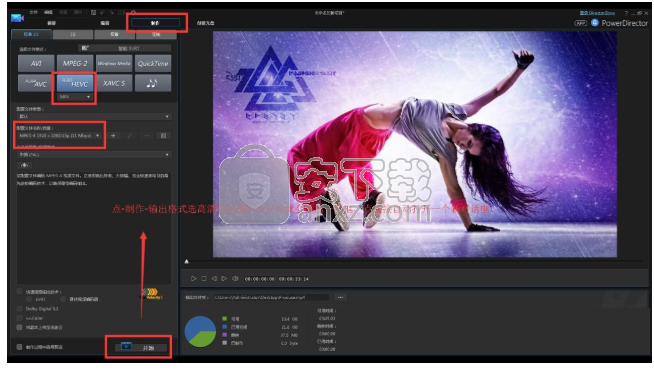Select the MPEG-2 output format
The image size is (654, 372).
click(75, 63)
